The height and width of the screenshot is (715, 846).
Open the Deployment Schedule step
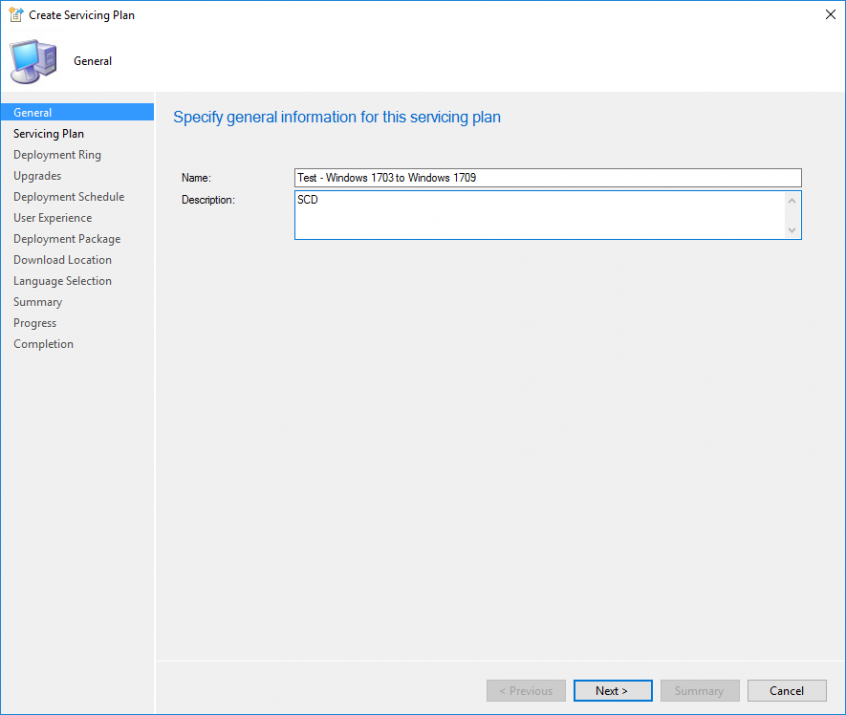click(x=68, y=196)
